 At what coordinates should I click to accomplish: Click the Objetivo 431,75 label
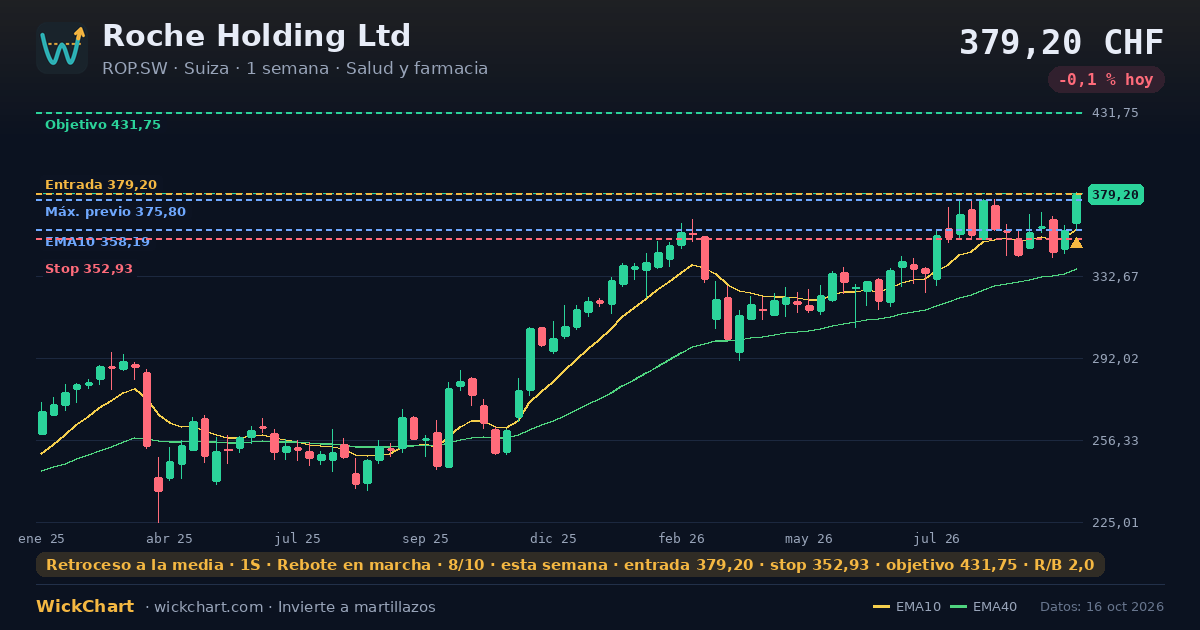103,125
